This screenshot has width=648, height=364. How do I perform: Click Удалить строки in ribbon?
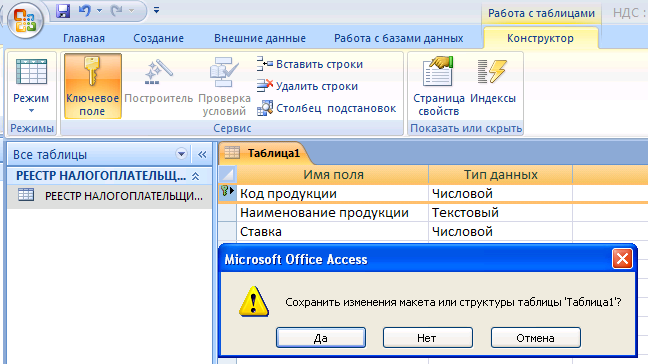click(x=307, y=86)
